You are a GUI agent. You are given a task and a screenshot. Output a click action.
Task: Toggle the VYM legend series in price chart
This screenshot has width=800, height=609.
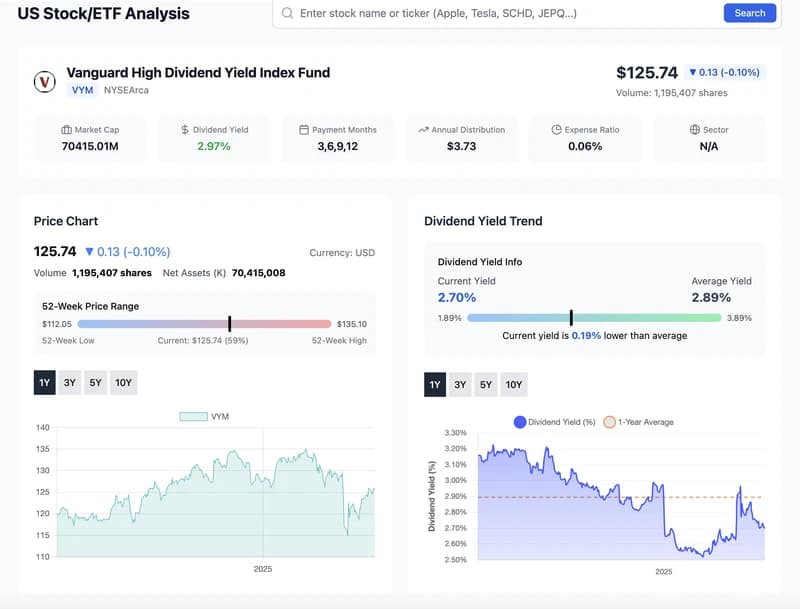(204, 416)
